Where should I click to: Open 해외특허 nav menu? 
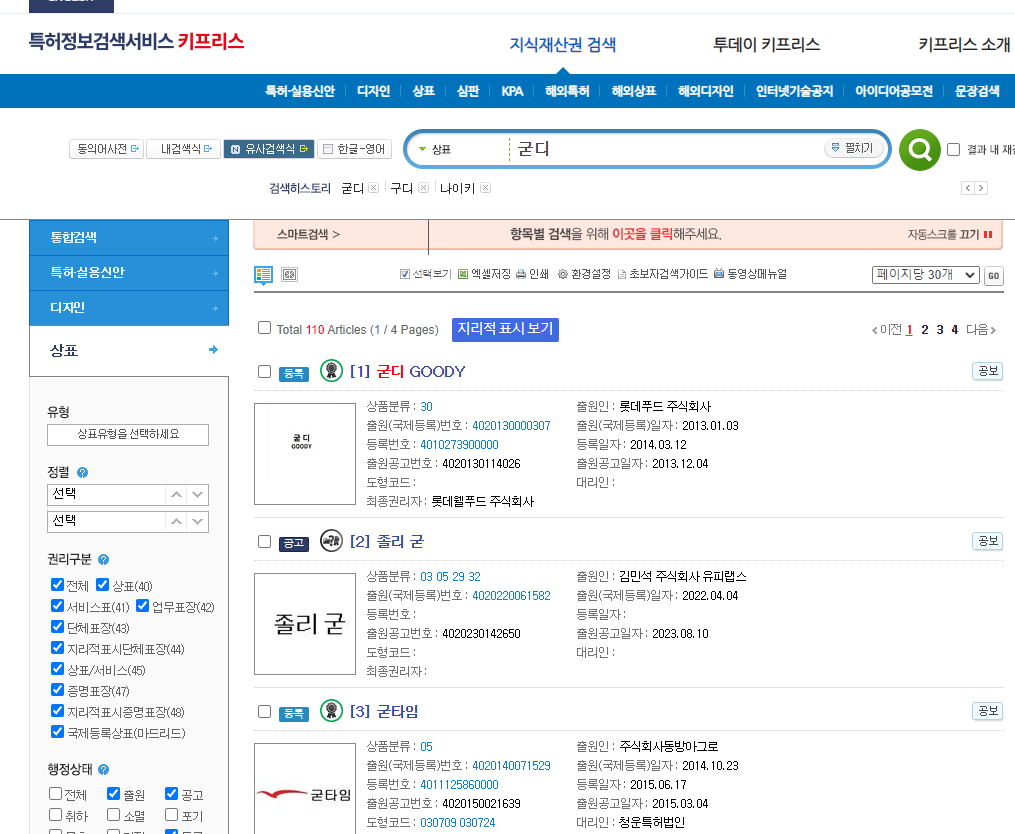[x=567, y=91]
